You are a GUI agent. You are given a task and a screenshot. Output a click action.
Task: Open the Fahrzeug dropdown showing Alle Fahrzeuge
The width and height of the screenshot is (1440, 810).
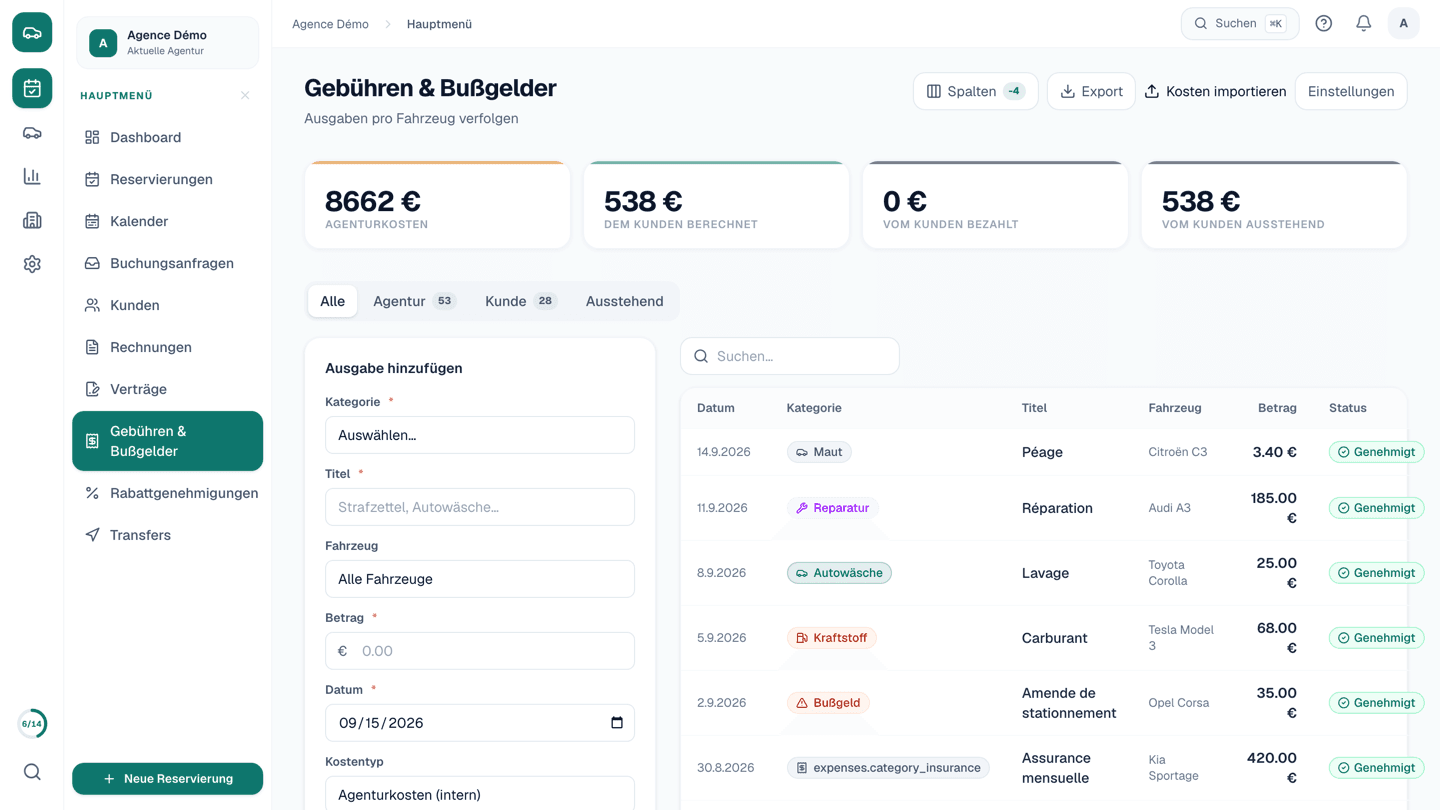pyautogui.click(x=480, y=579)
